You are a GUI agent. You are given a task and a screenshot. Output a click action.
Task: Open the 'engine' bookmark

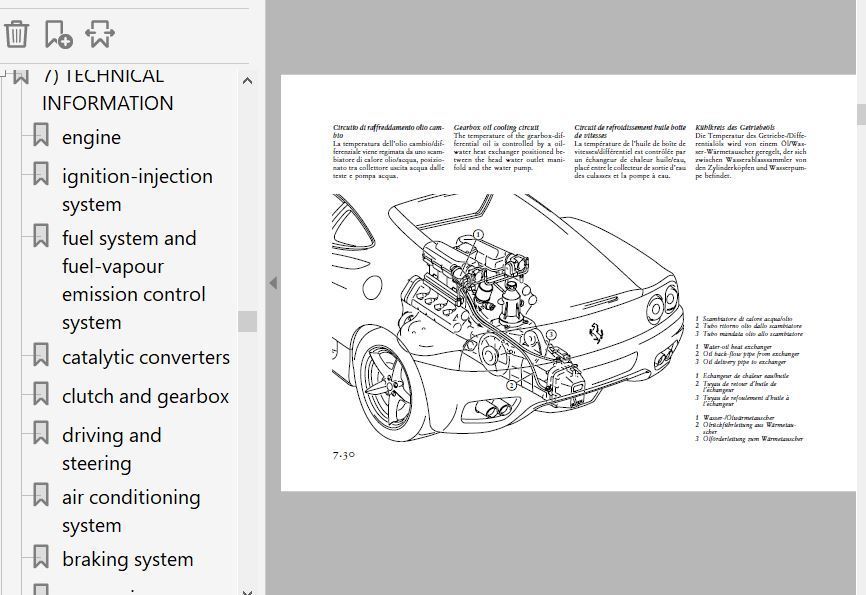tap(91, 138)
